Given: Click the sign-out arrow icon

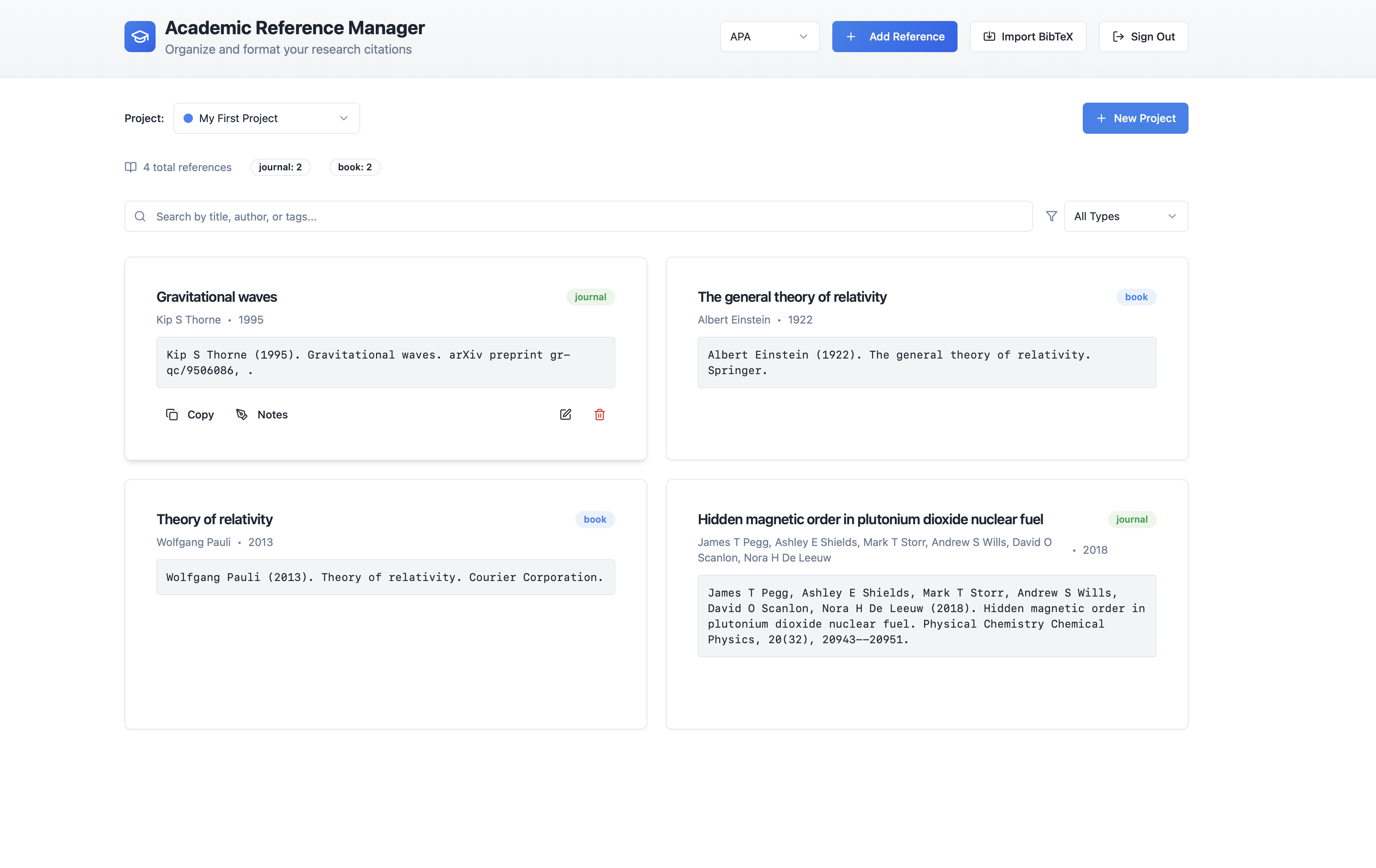Looking at the screenshot, I should pyautogui.click(x=1118, y=37).
